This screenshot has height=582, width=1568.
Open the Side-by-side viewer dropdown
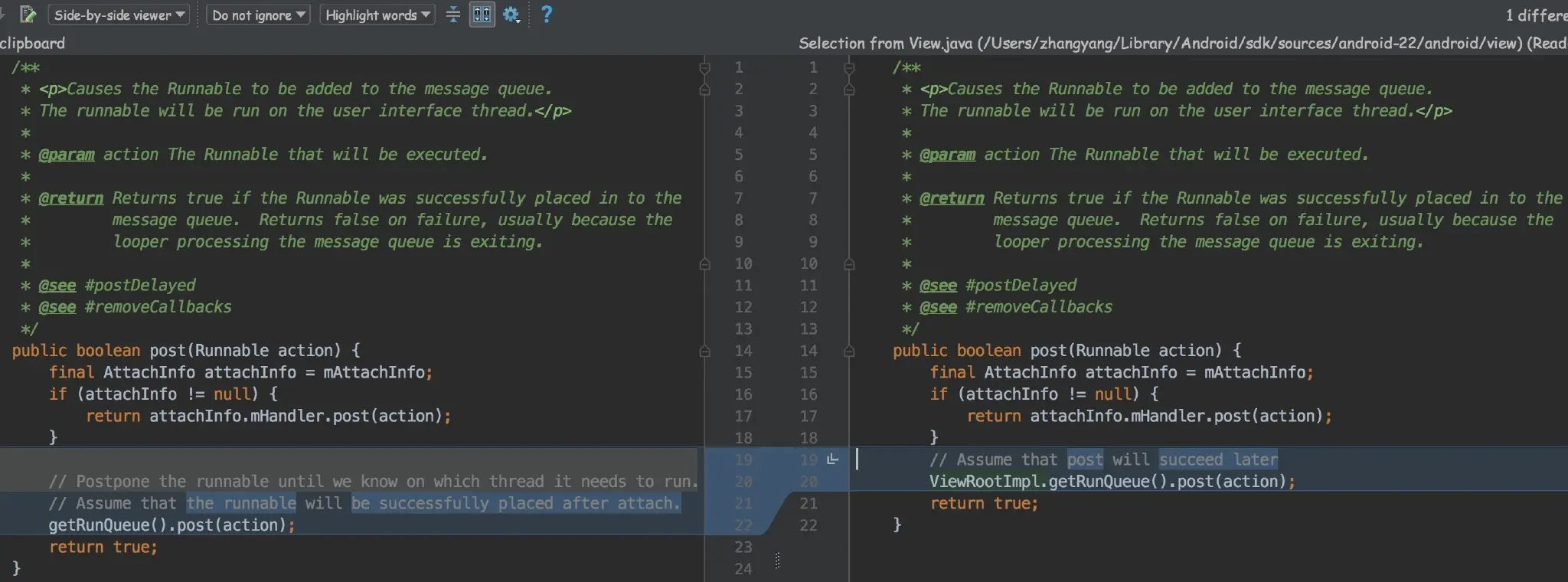[119, 15]
